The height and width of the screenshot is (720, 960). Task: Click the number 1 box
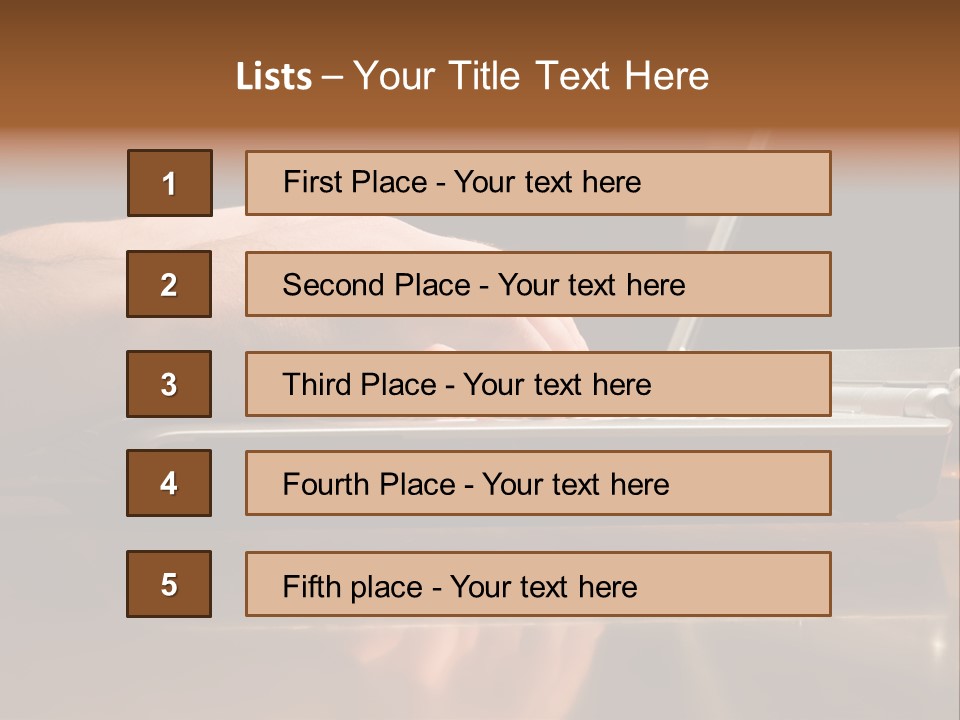tap(169, 183)
